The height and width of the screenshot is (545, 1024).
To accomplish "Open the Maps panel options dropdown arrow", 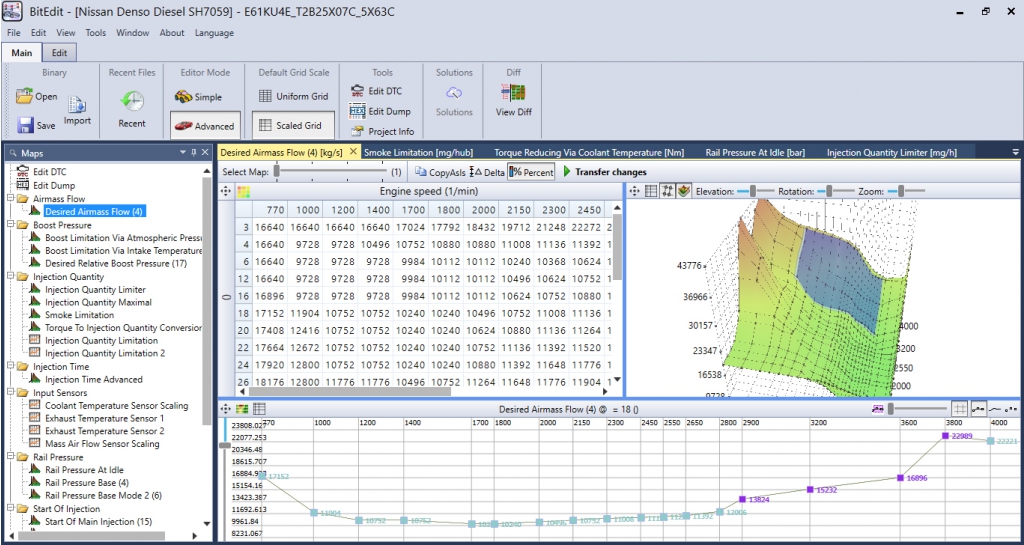I will (x=184, y=153).
